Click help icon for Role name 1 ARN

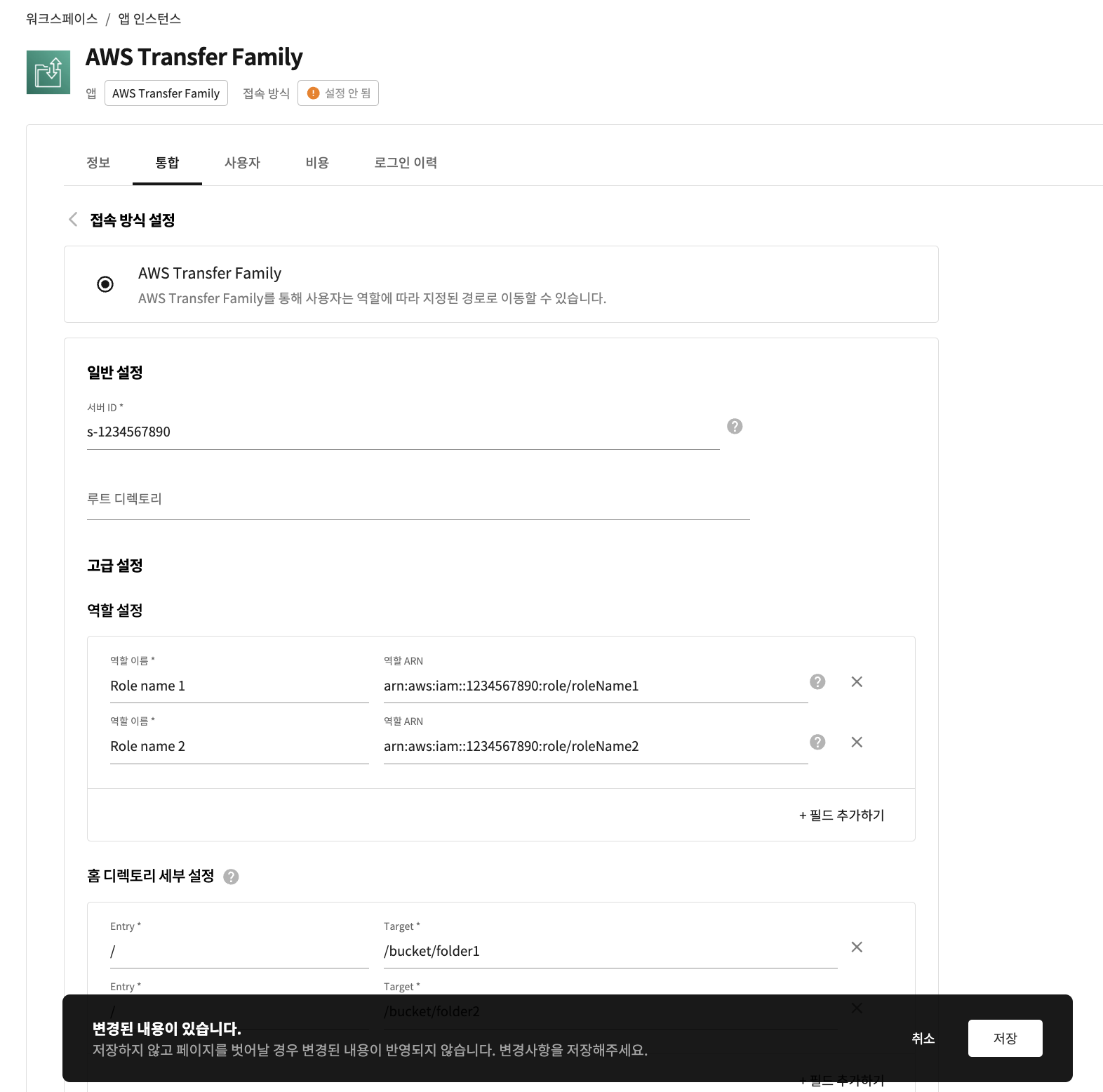coord(817,681)
